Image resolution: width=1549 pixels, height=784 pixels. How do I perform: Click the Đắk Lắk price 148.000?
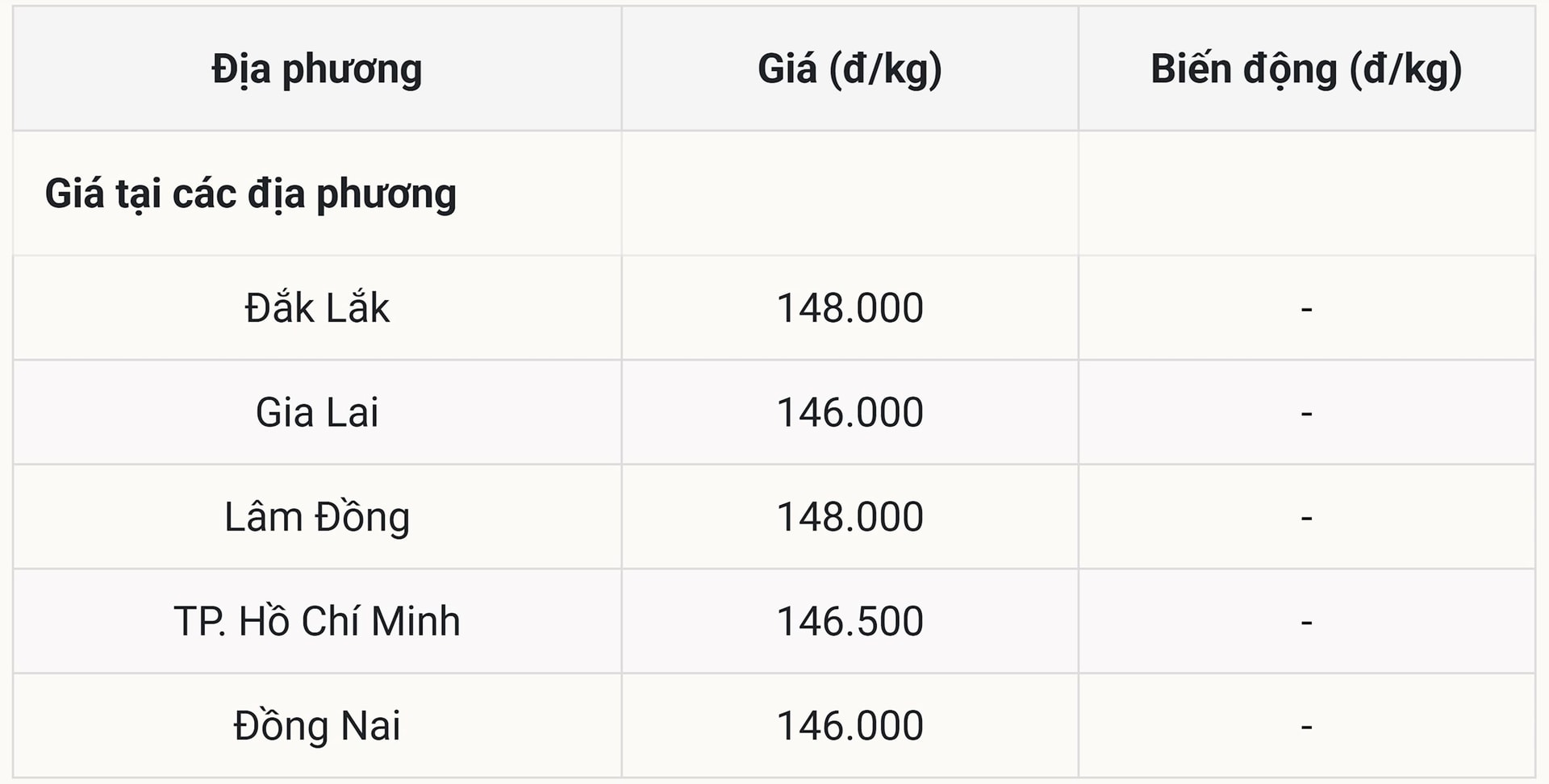point(850,308)
